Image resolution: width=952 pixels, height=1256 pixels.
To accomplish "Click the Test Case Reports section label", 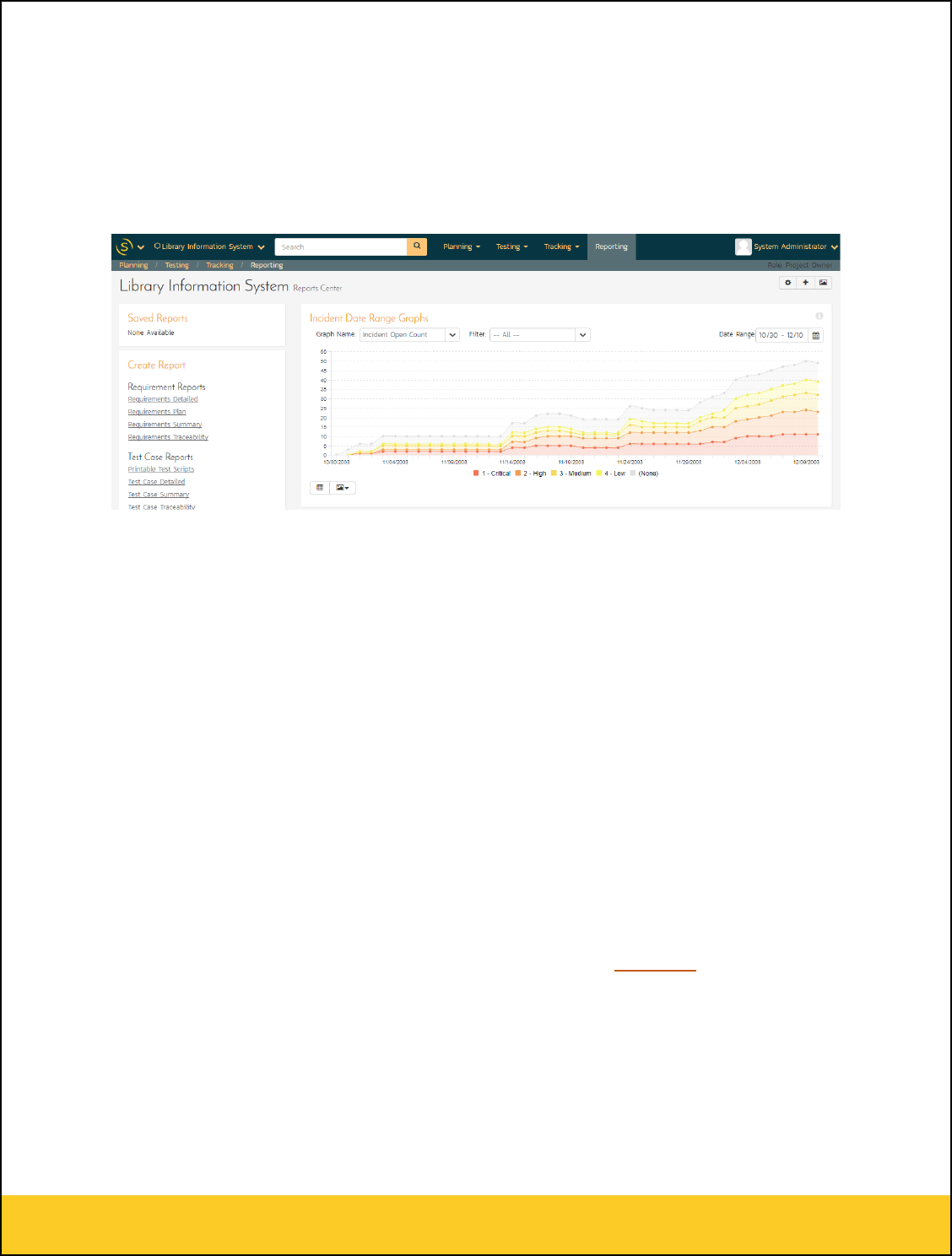I will click(x=160, y=457).
